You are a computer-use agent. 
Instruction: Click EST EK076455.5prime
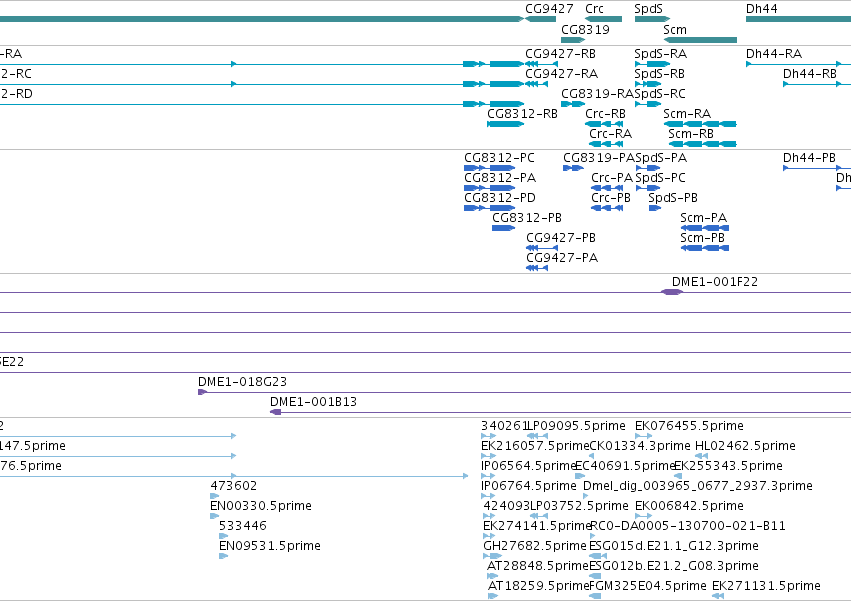689,426
